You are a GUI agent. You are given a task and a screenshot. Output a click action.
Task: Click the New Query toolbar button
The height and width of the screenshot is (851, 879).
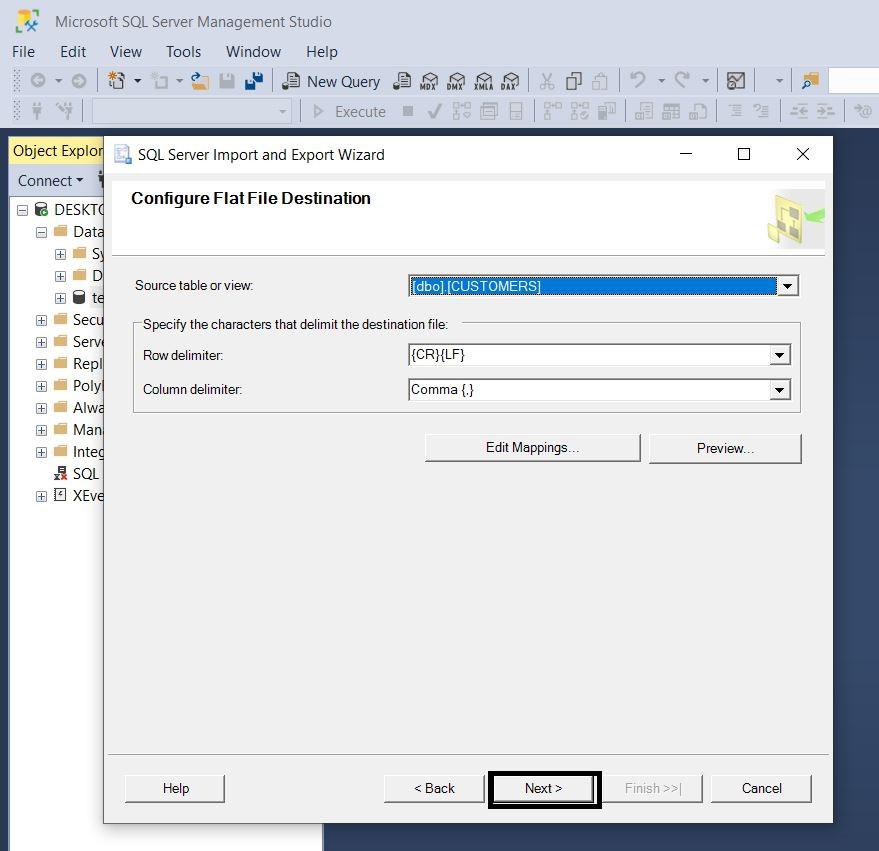[x=331, y=81]
